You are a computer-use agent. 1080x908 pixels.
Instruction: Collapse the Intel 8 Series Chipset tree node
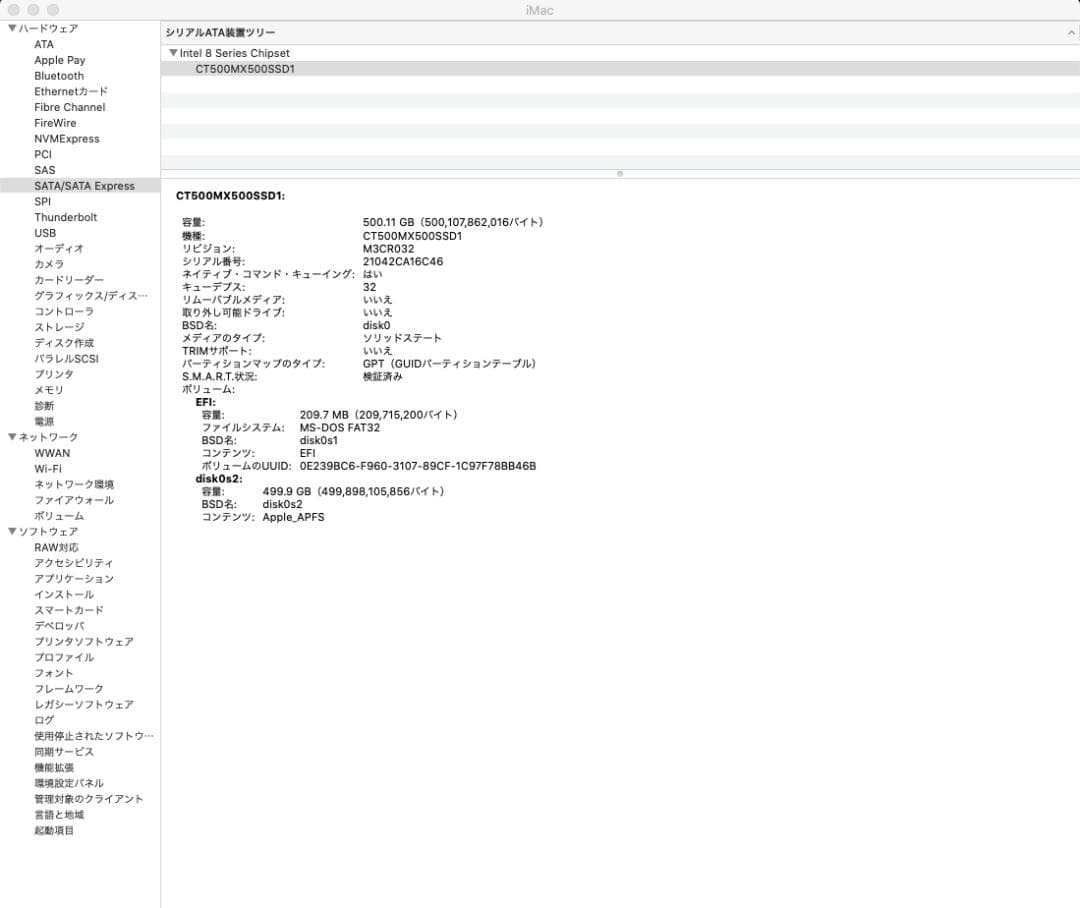point(176,52)
